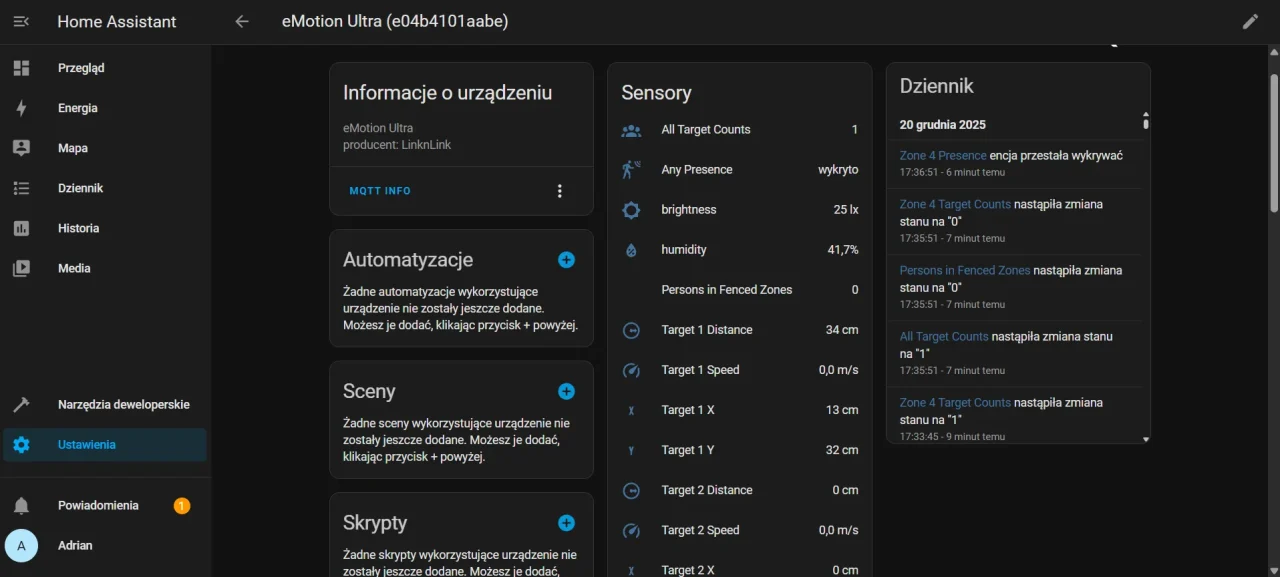
Task: Open Historia in sidebar
Action: (78, 228)
